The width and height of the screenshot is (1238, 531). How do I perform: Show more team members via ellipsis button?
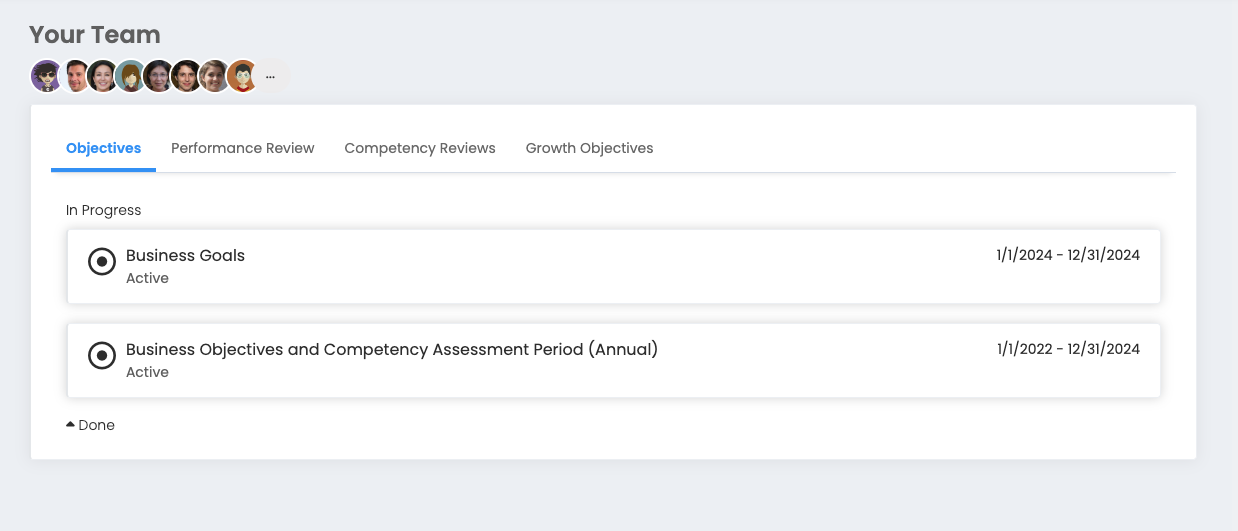tap(270, 76)
